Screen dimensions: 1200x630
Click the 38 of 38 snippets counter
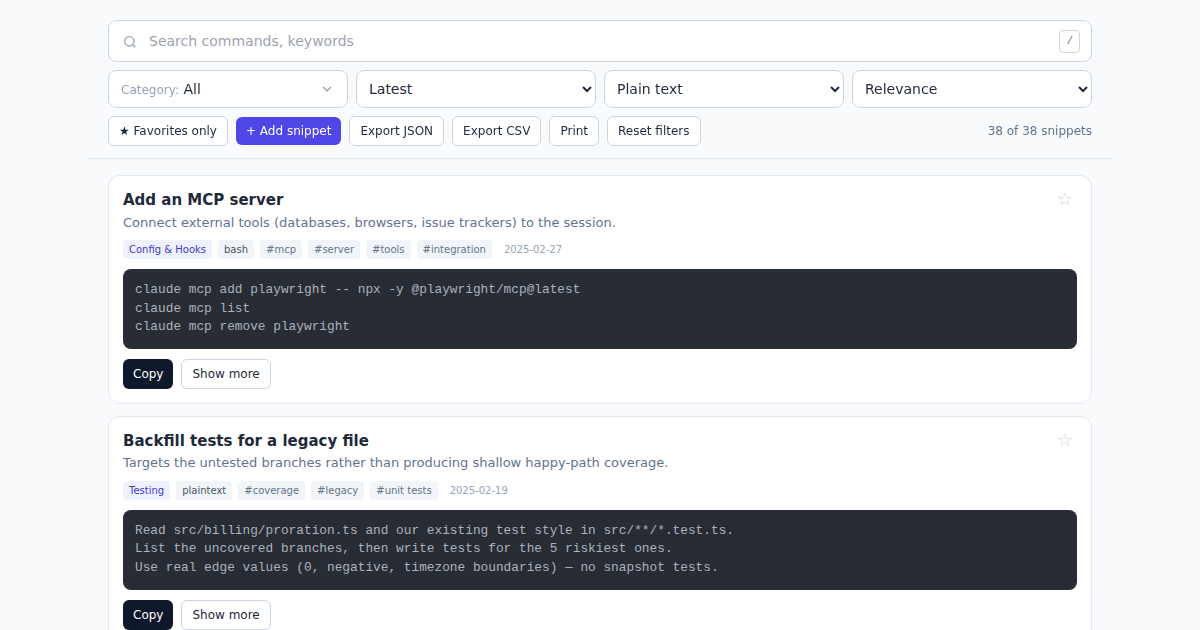(1040, 131)
